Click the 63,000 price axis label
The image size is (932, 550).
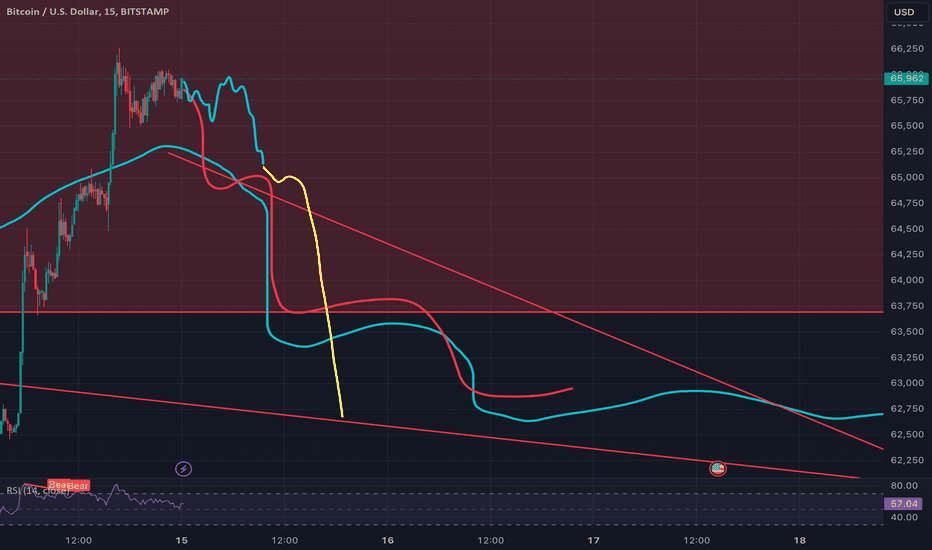pyautogui.click(x=906, y=383)
